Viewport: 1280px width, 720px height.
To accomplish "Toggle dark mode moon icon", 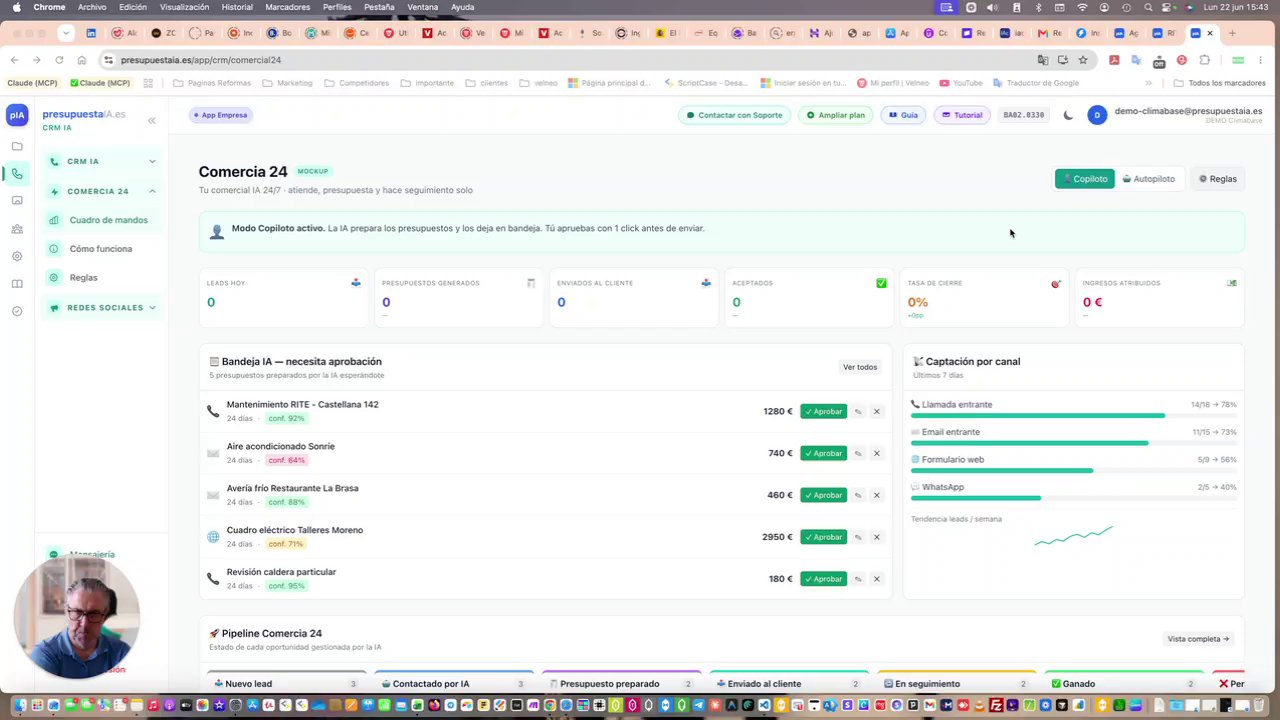I will (x=1068, y=115).
